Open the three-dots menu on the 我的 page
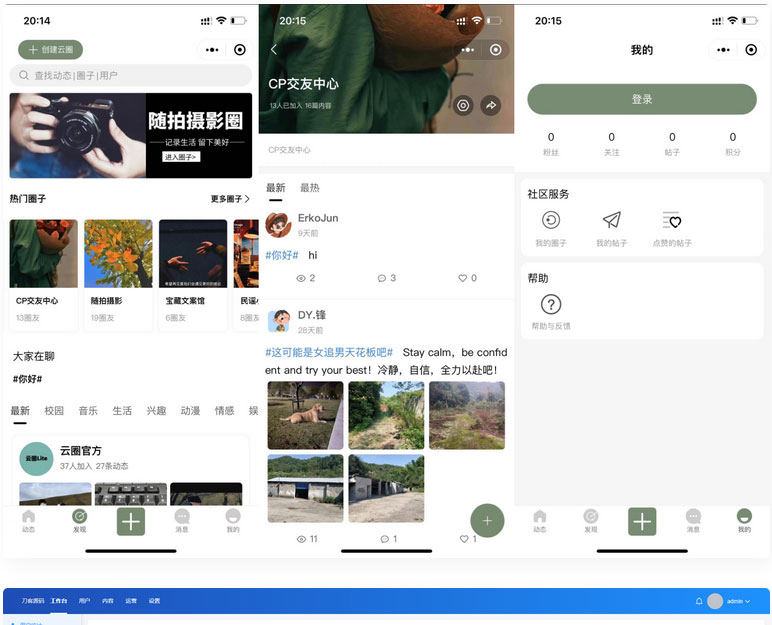The width and height of the screenshot is (772, 625). click(723, 50)
